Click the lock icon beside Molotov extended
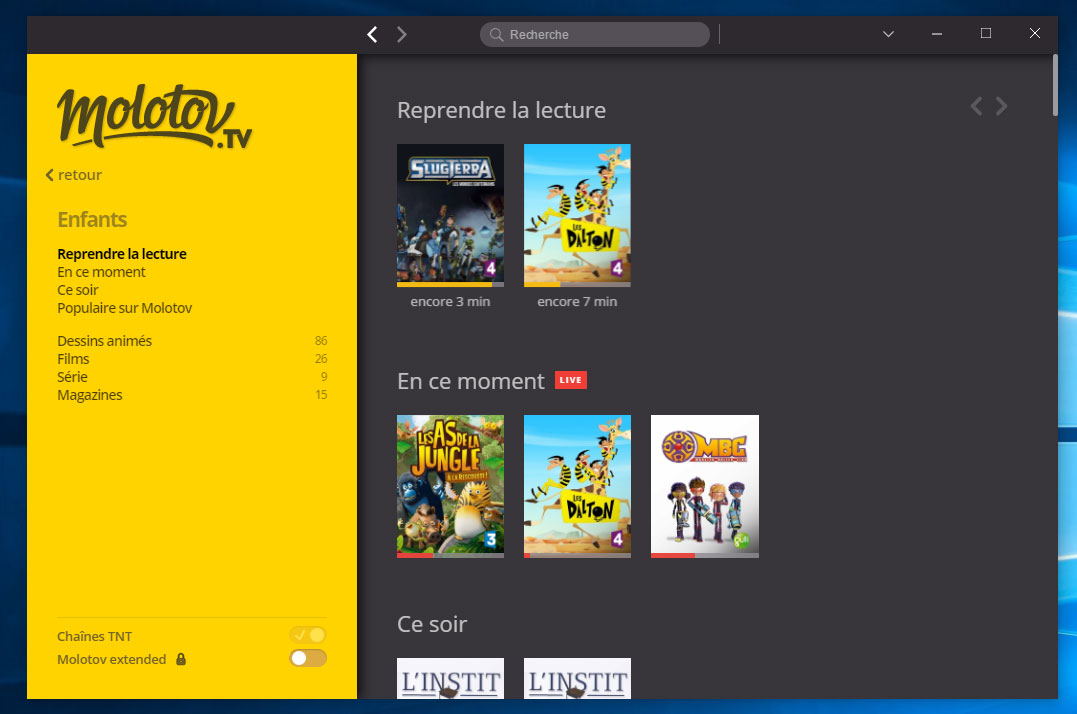 click(181, 660)
